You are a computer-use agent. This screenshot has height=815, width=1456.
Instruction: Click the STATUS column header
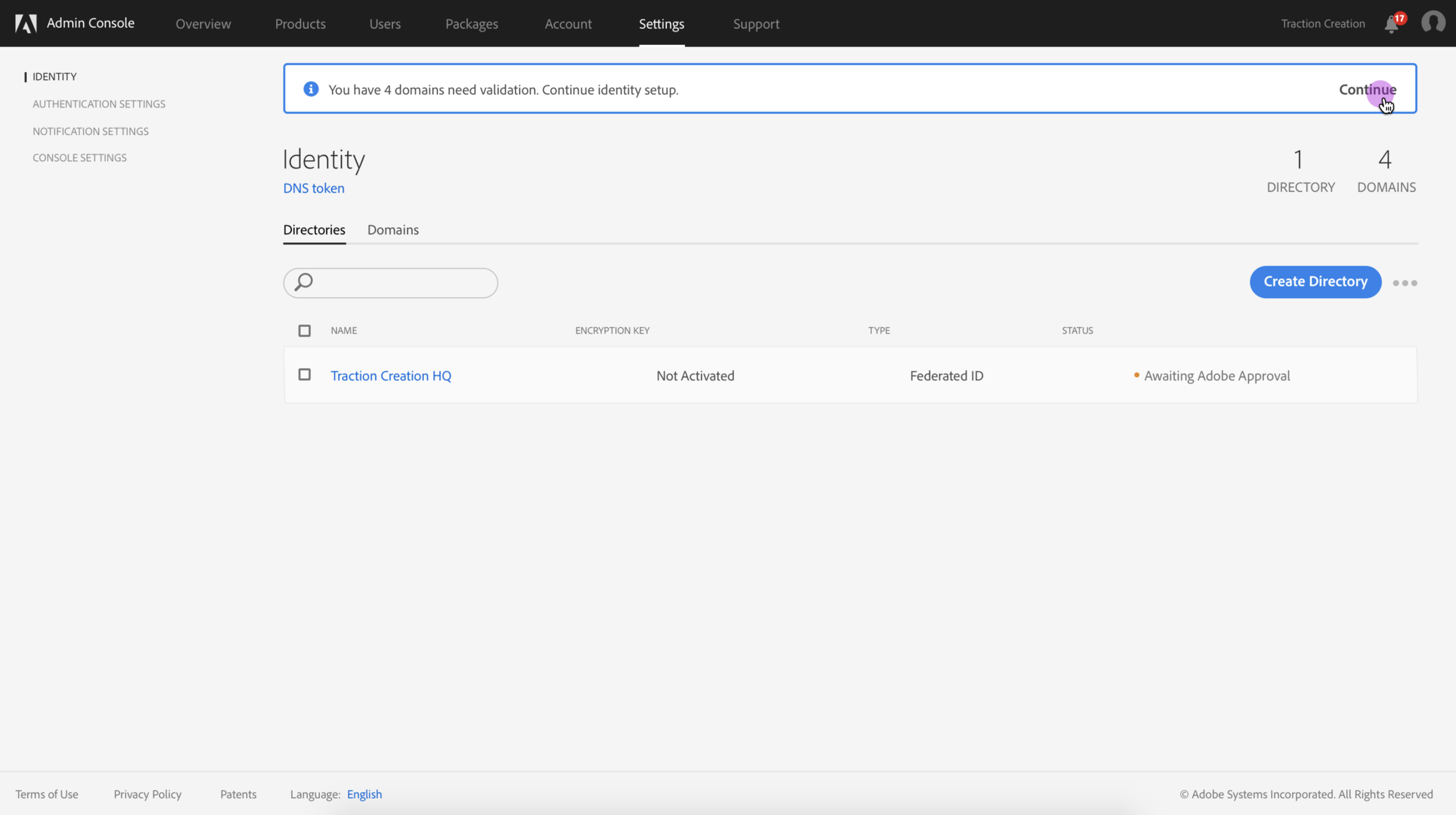1077,330
